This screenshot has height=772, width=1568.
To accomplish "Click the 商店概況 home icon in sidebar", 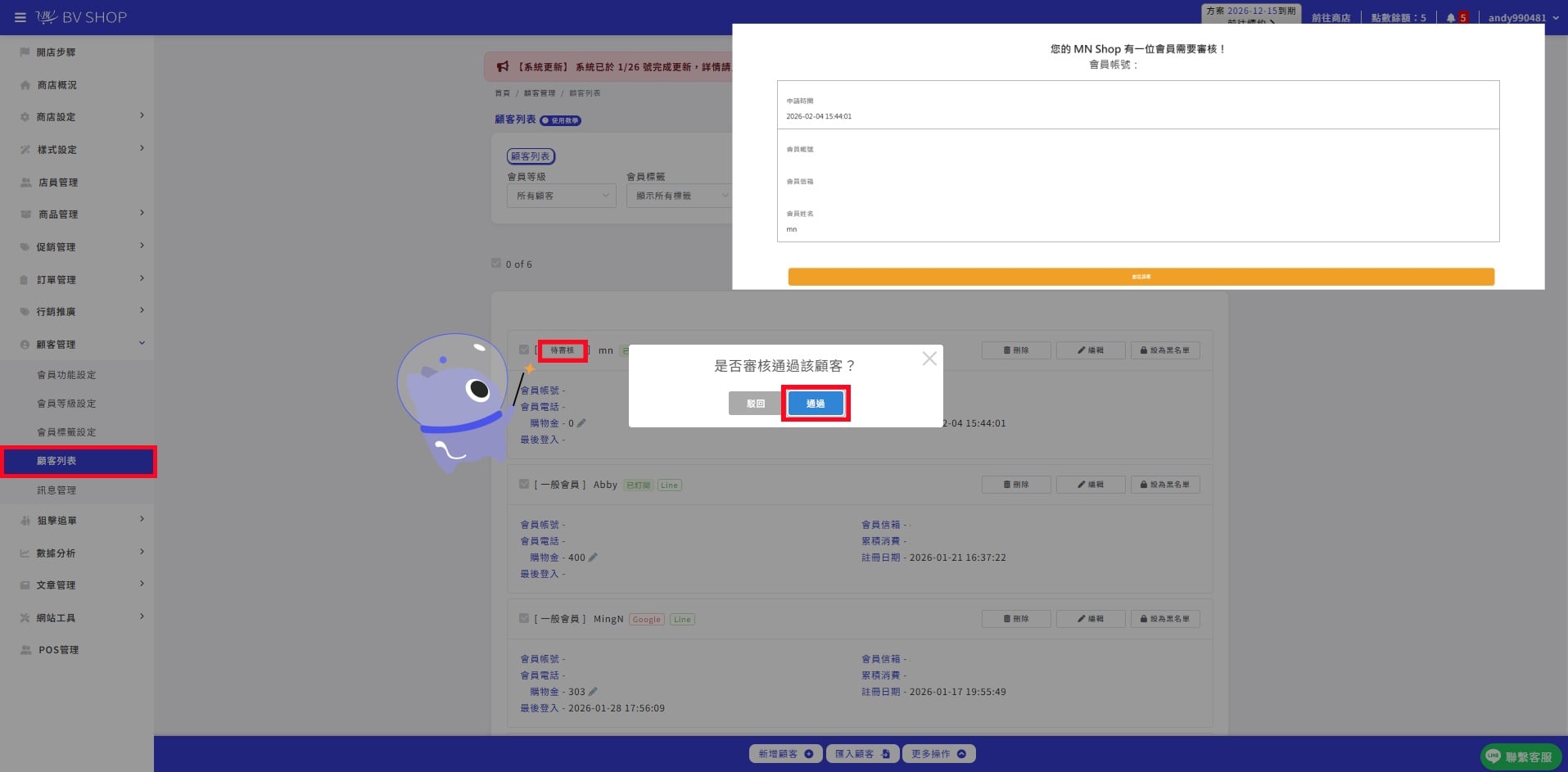I will point(25,85).
